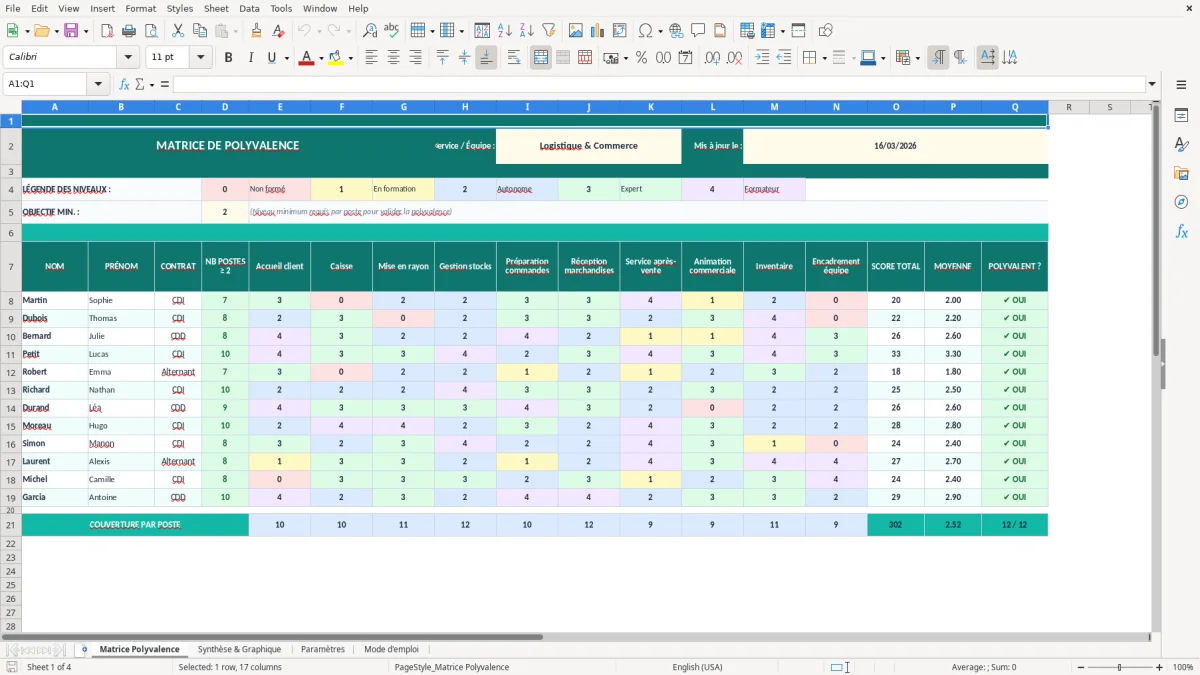Toggle Merge and Center Cells
1200x675 pixels.
tap(541, 58)
